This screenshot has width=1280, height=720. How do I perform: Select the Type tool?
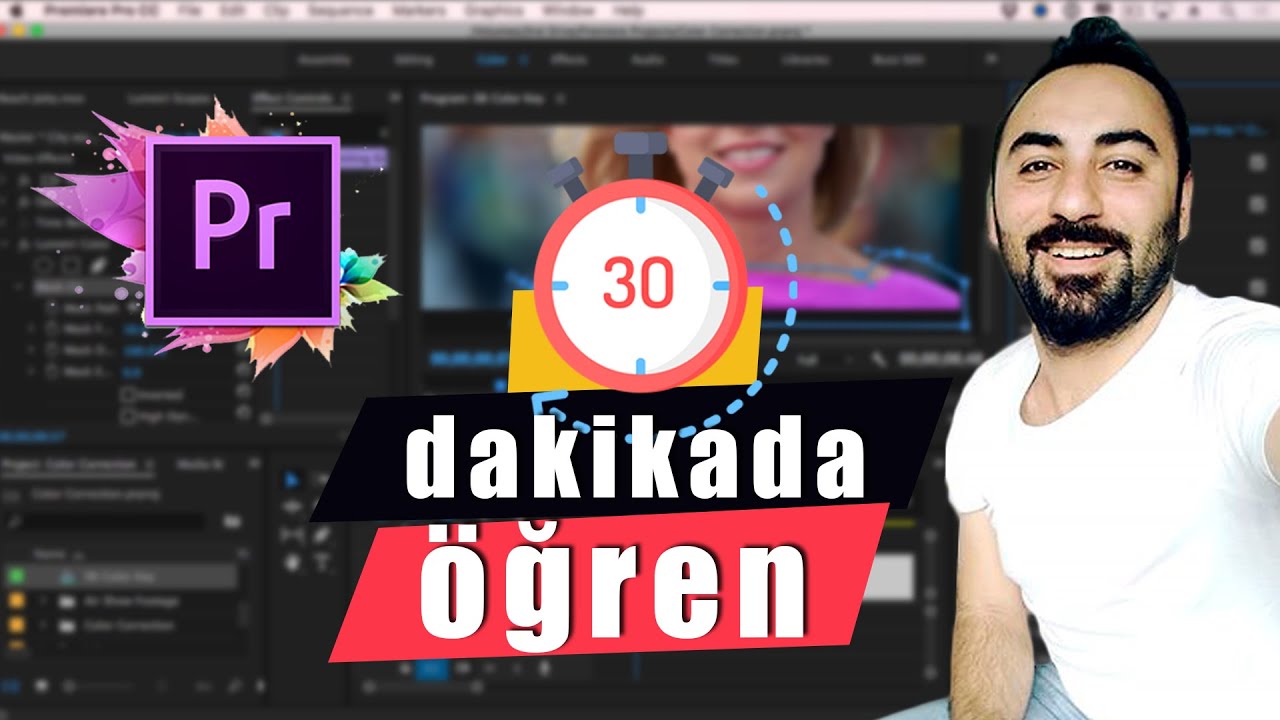[x=322, y=562]
